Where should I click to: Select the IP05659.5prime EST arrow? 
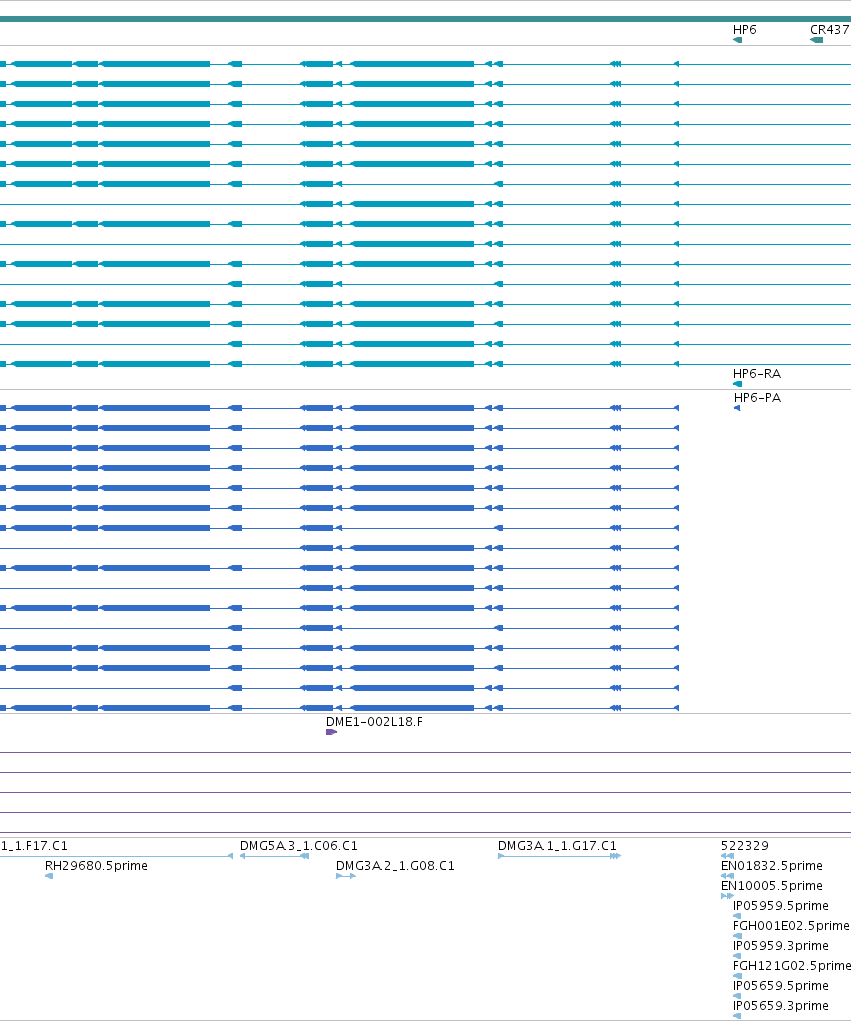737,996
